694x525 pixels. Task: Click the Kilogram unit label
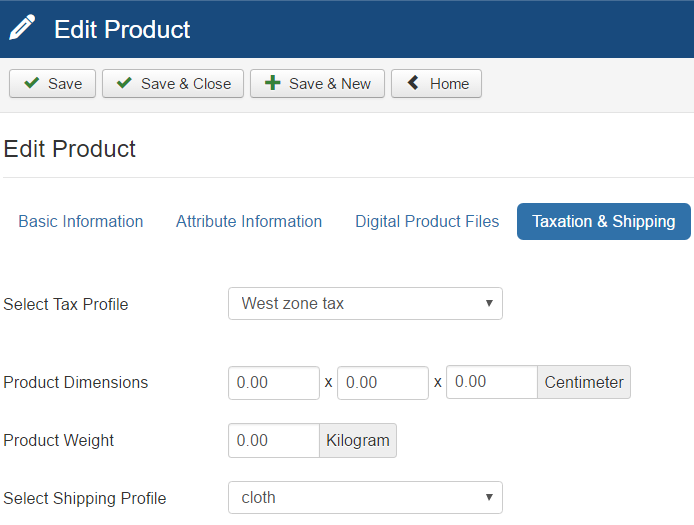[358, 441]
